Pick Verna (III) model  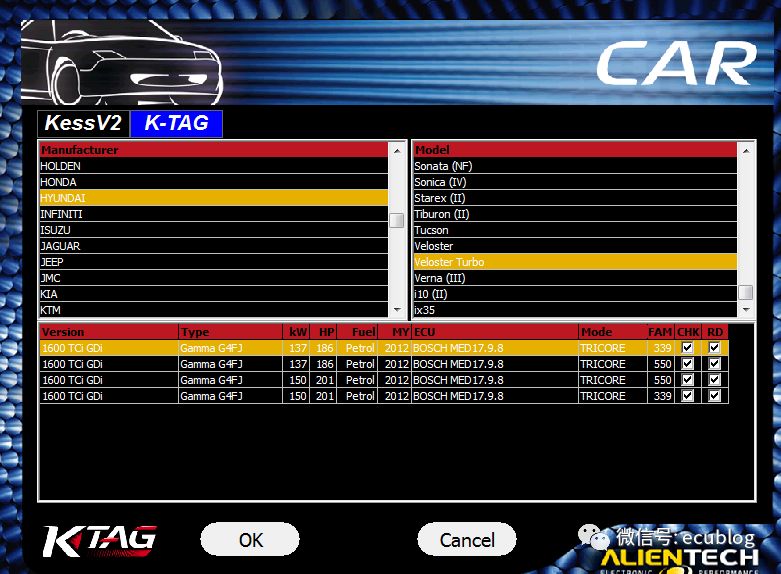pyautogui.click(x=575, y=278)
